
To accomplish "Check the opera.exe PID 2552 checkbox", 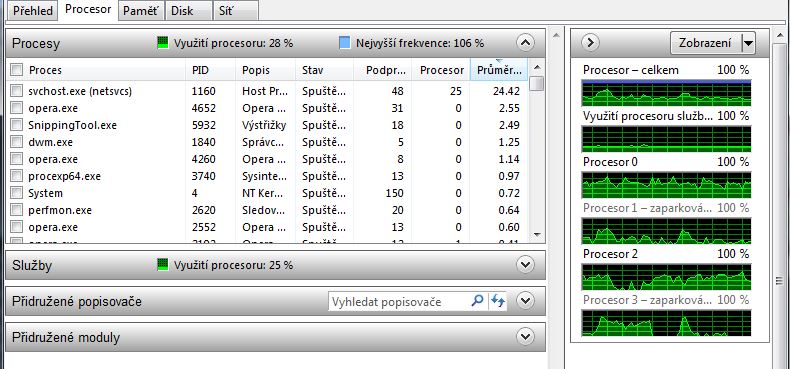I will click(17, 227).
